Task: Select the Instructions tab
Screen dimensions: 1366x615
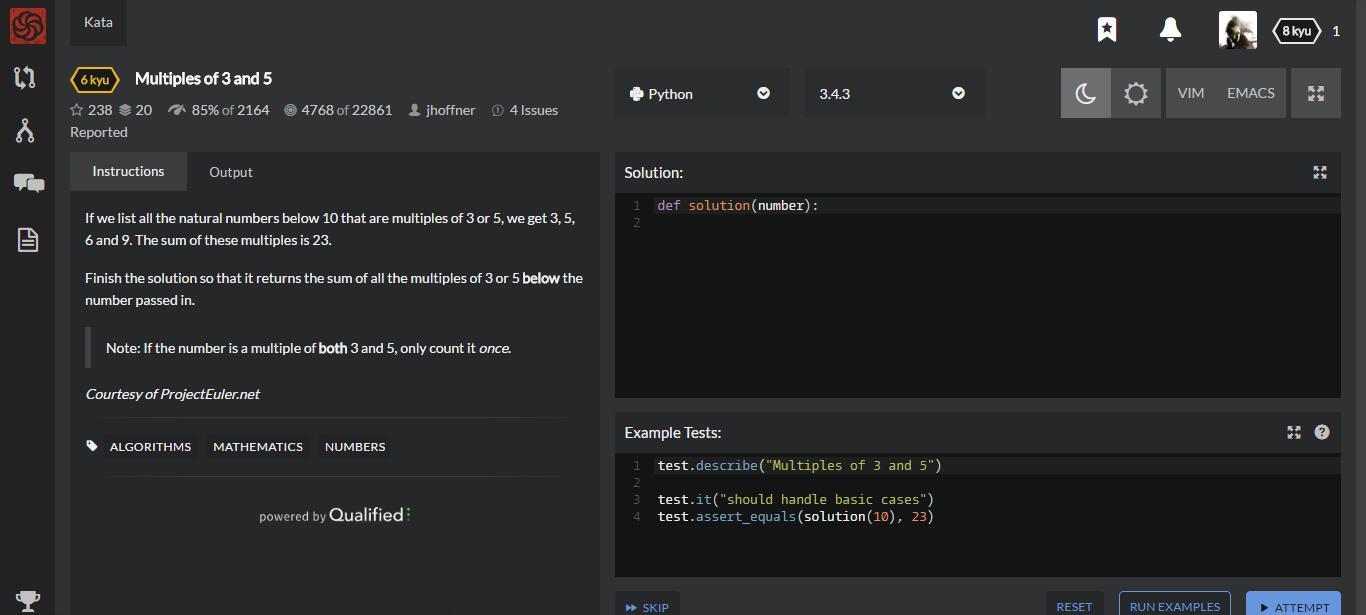Action: point(128,171)
